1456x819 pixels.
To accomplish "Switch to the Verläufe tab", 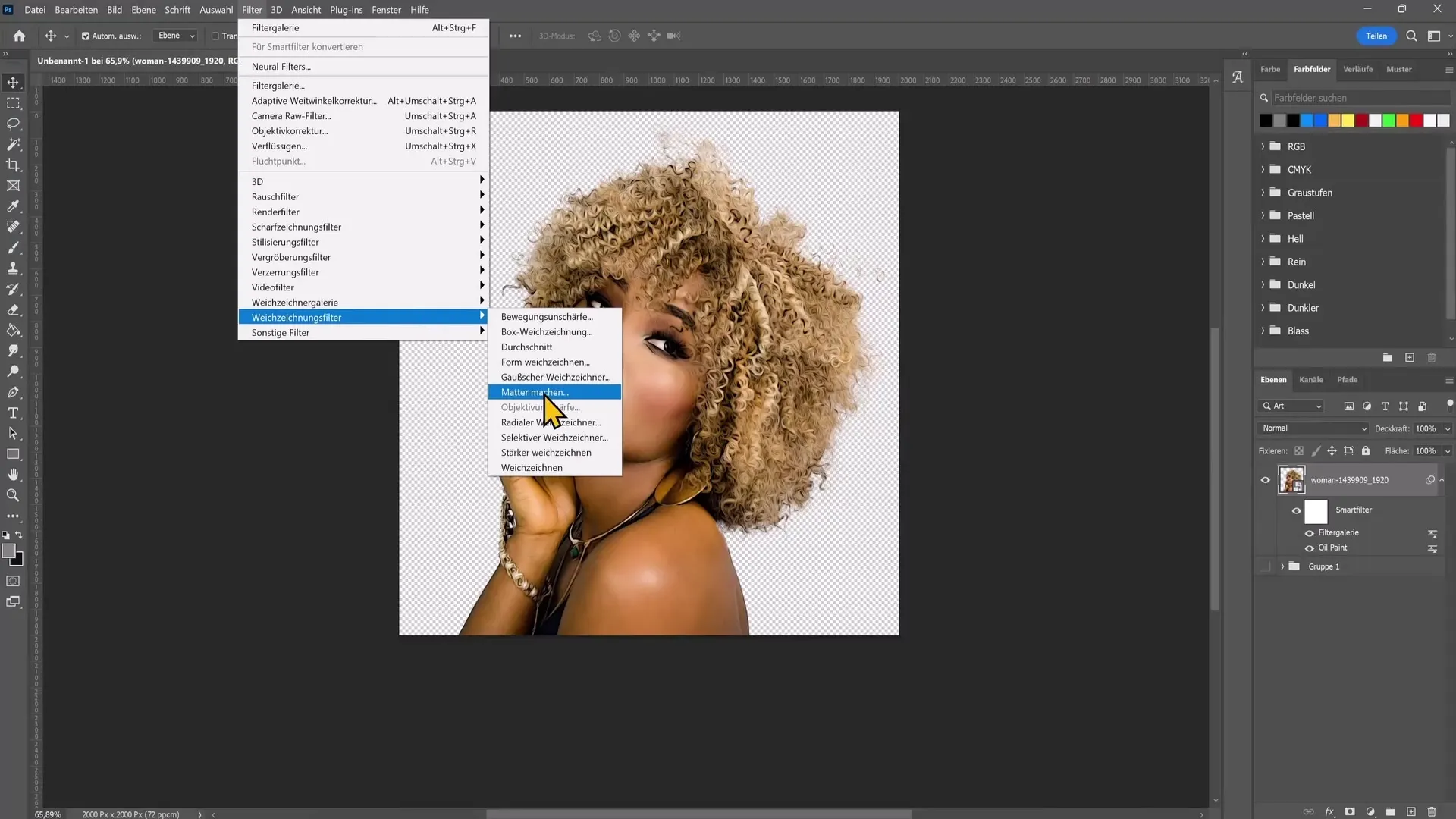I will (1357, 69).
